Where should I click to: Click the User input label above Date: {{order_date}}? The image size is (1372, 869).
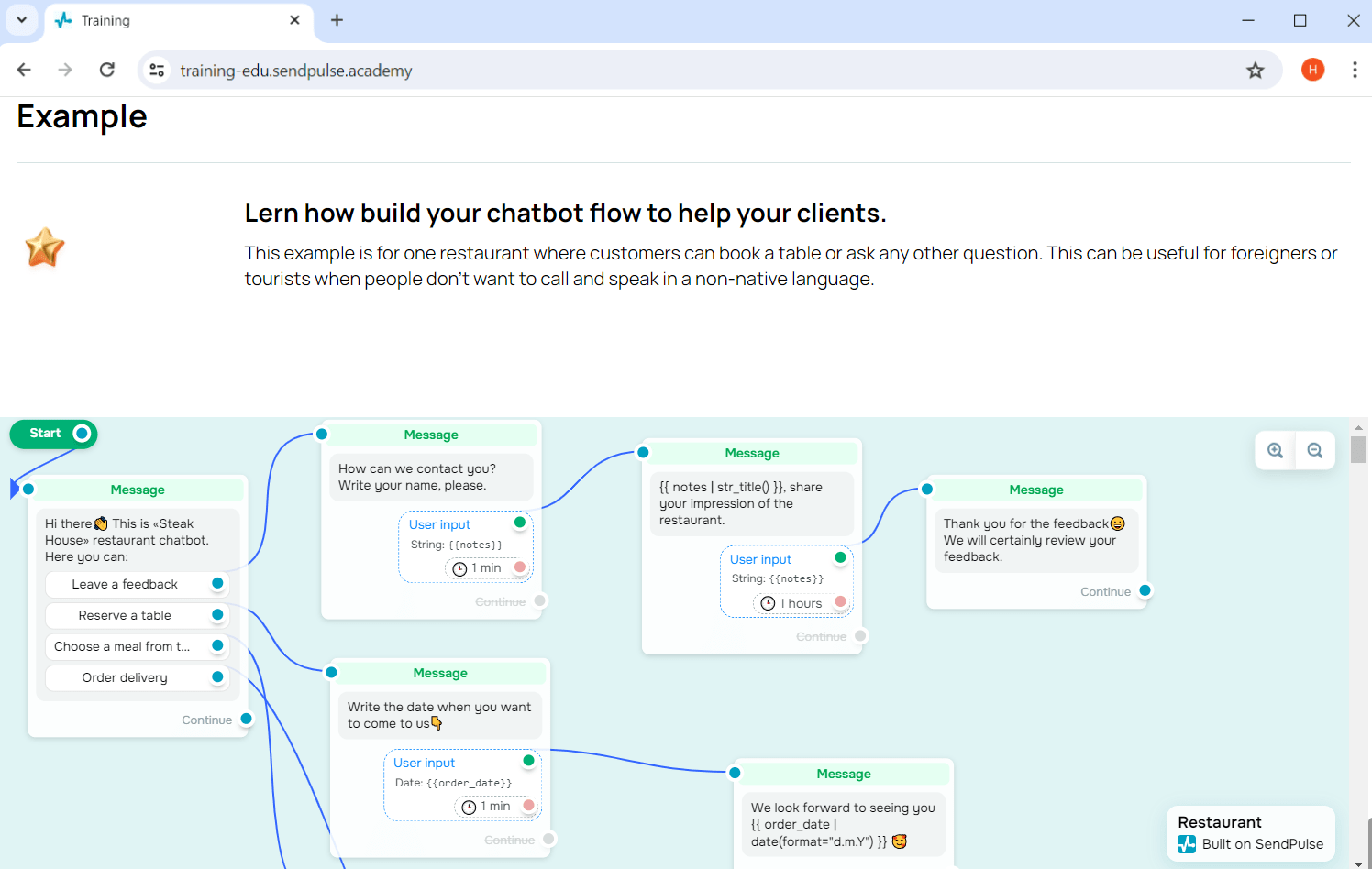[424, 763]
